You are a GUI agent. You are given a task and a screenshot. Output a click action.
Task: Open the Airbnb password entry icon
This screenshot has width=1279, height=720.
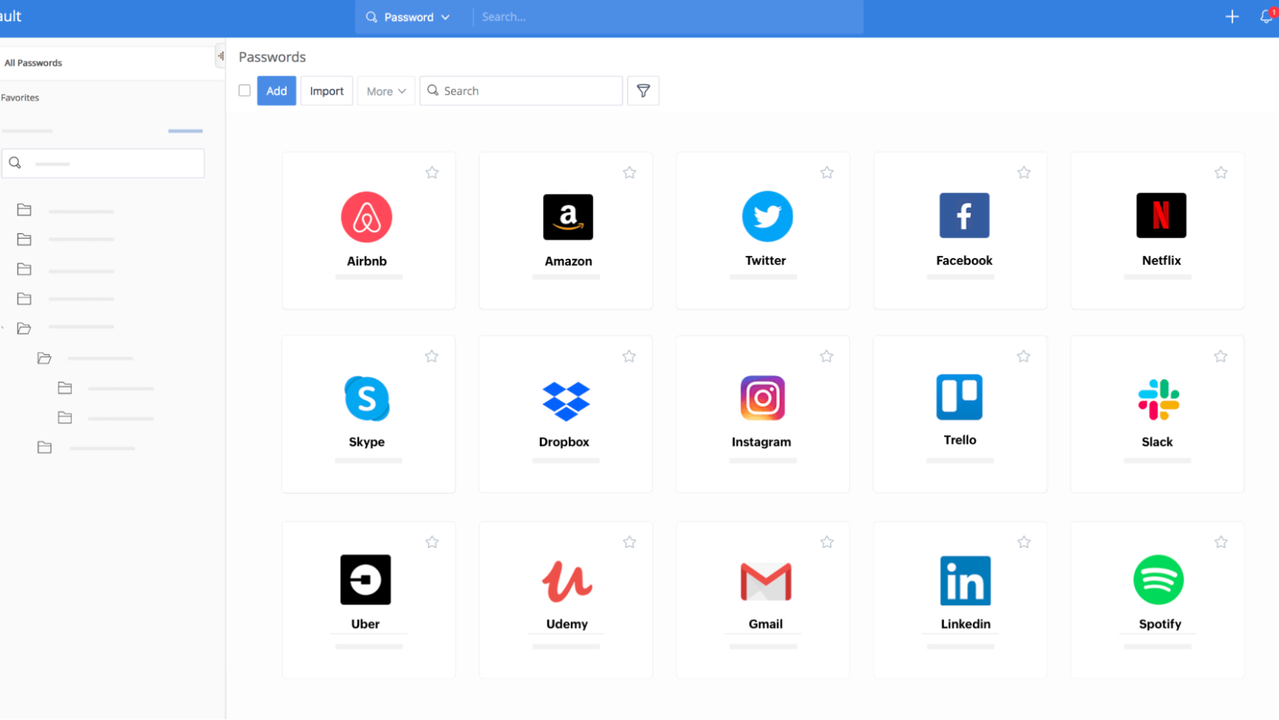pos(366,217)
